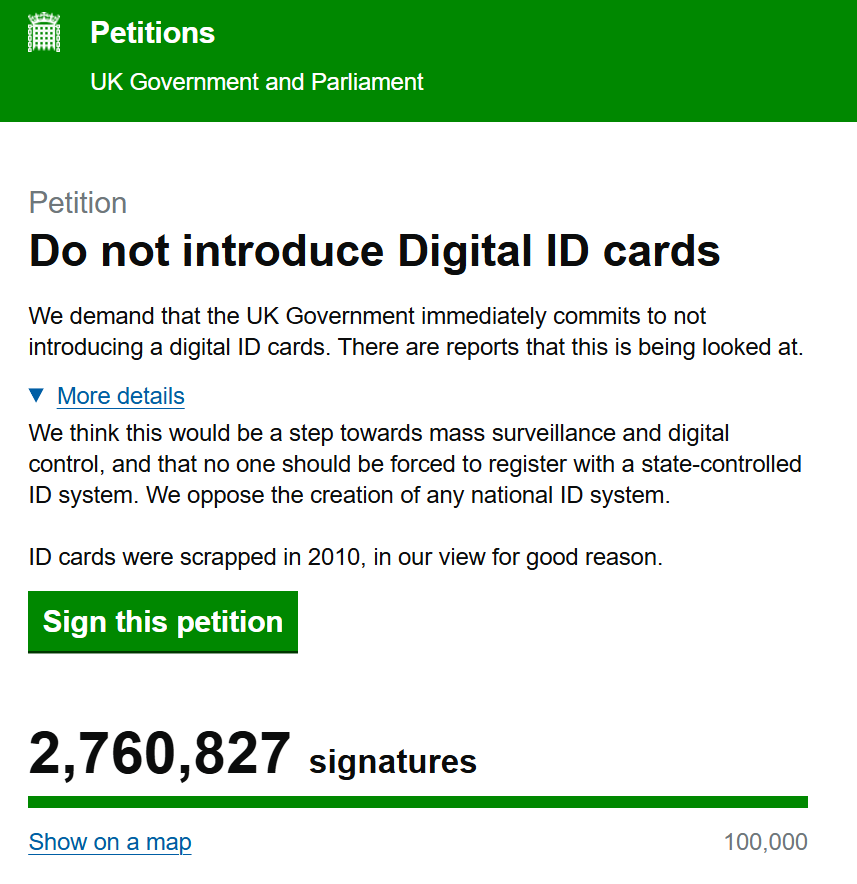This screenshot has height=884, width=857.
Task: Click the Parliament portcullis crest icon
Action: 44,33
